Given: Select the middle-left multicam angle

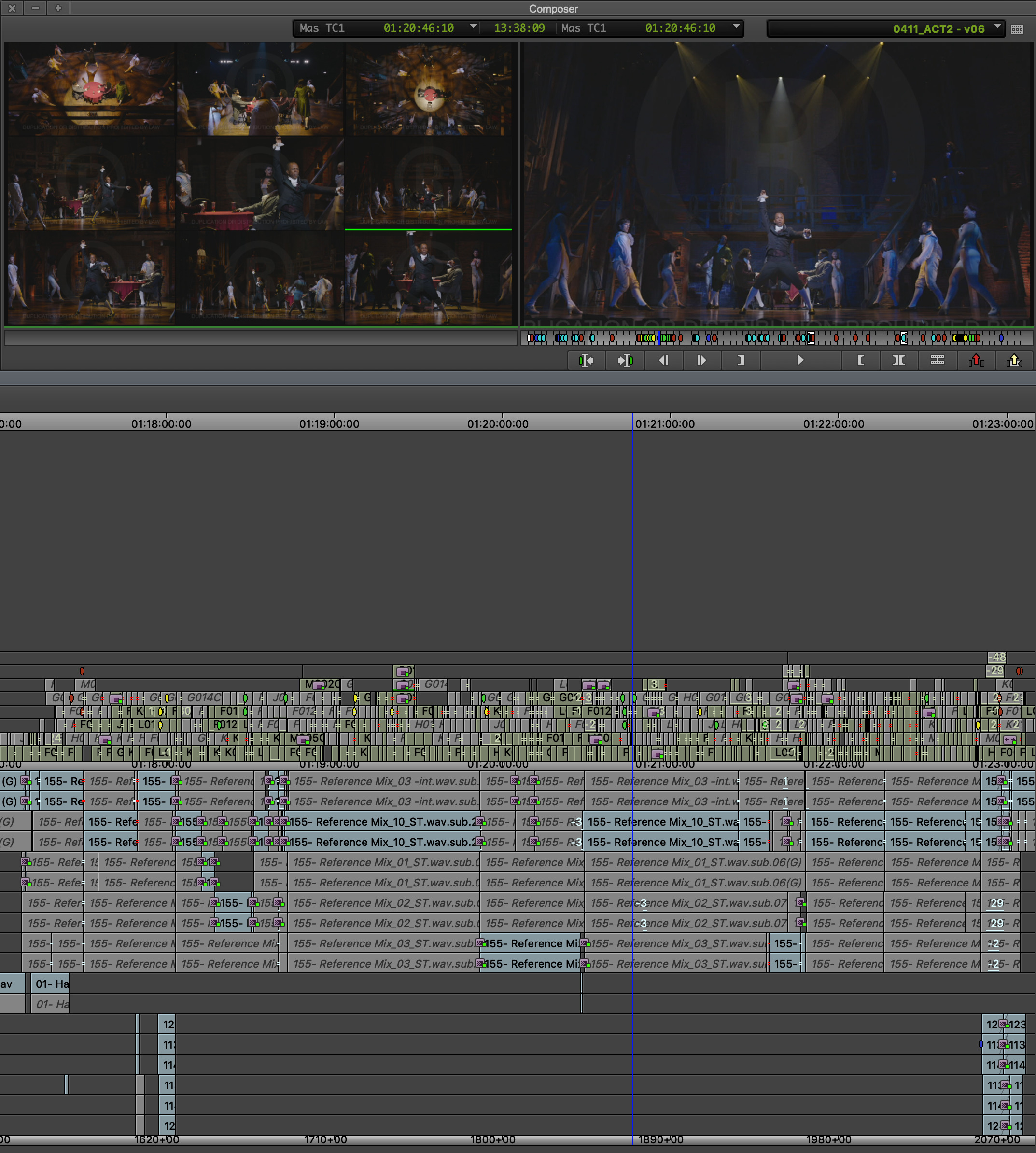Looking at the screenshot, I should [90, 183].
